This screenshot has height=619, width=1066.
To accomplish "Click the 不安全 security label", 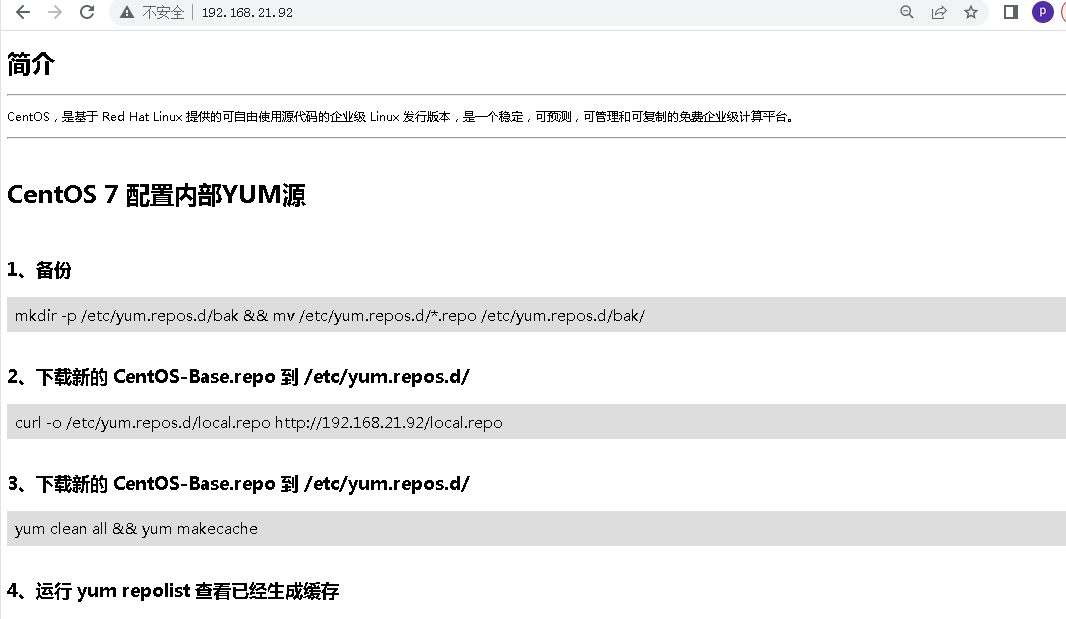I will [163, 12].
